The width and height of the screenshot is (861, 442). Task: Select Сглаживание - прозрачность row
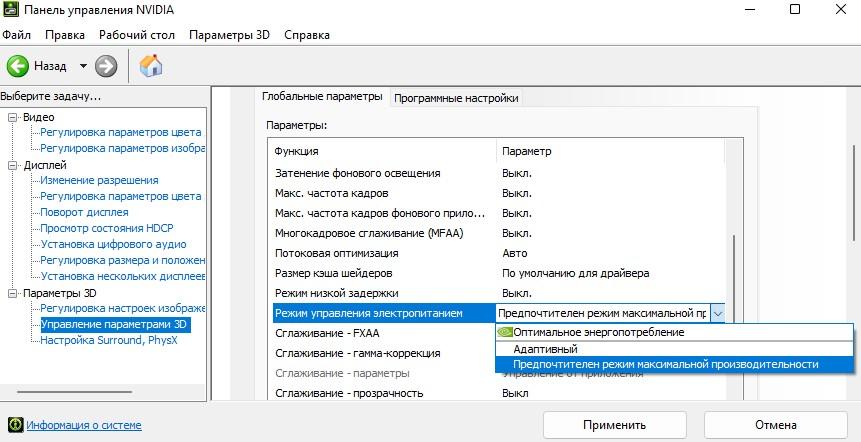[x=499, y=393]
